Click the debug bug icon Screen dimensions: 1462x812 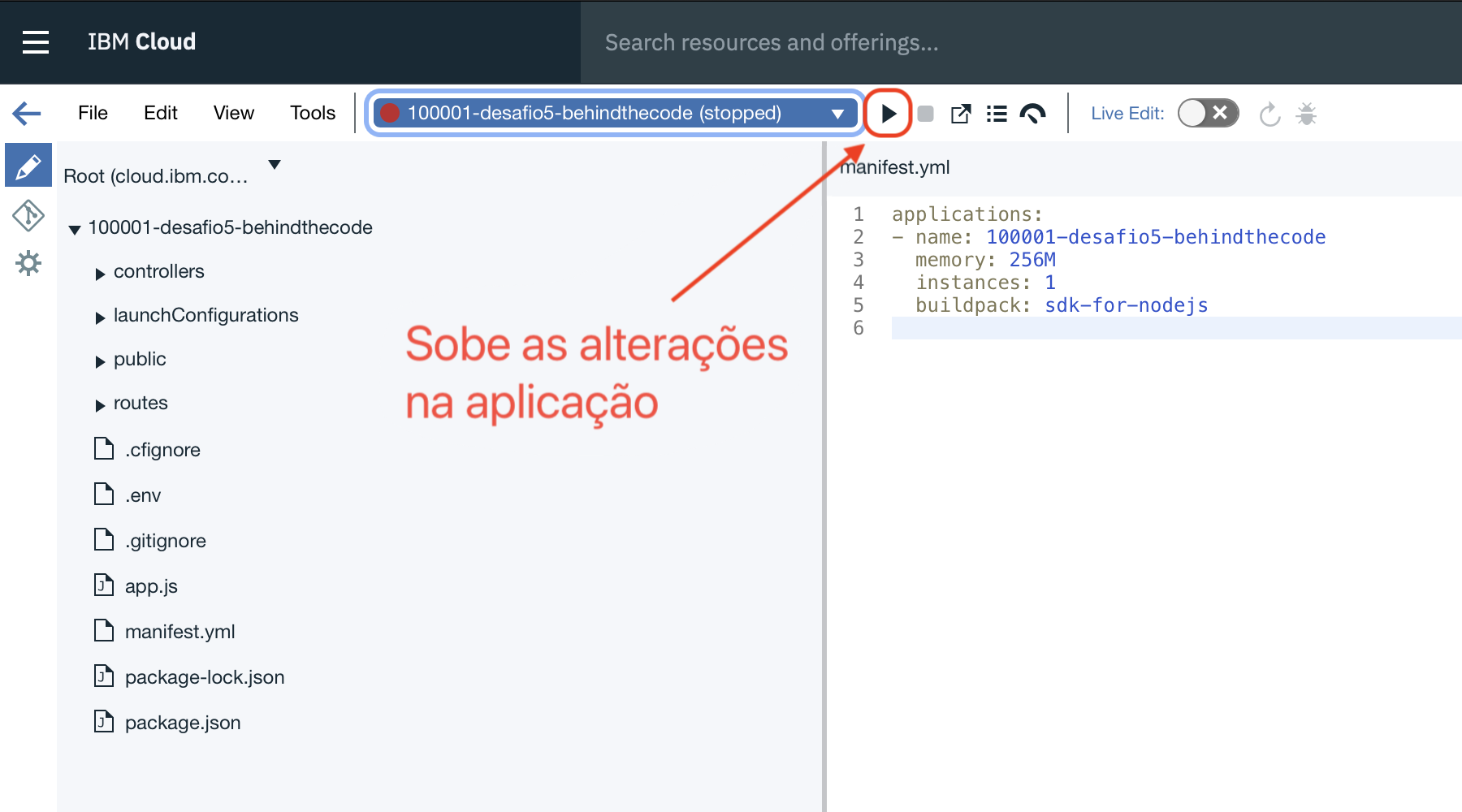1306,114
